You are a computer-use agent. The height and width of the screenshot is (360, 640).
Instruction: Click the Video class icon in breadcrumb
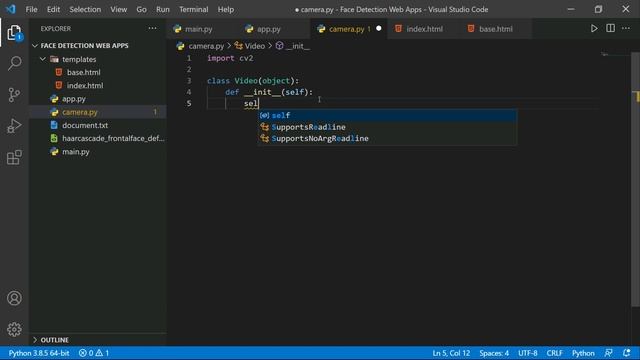click(x=238, y=46)
